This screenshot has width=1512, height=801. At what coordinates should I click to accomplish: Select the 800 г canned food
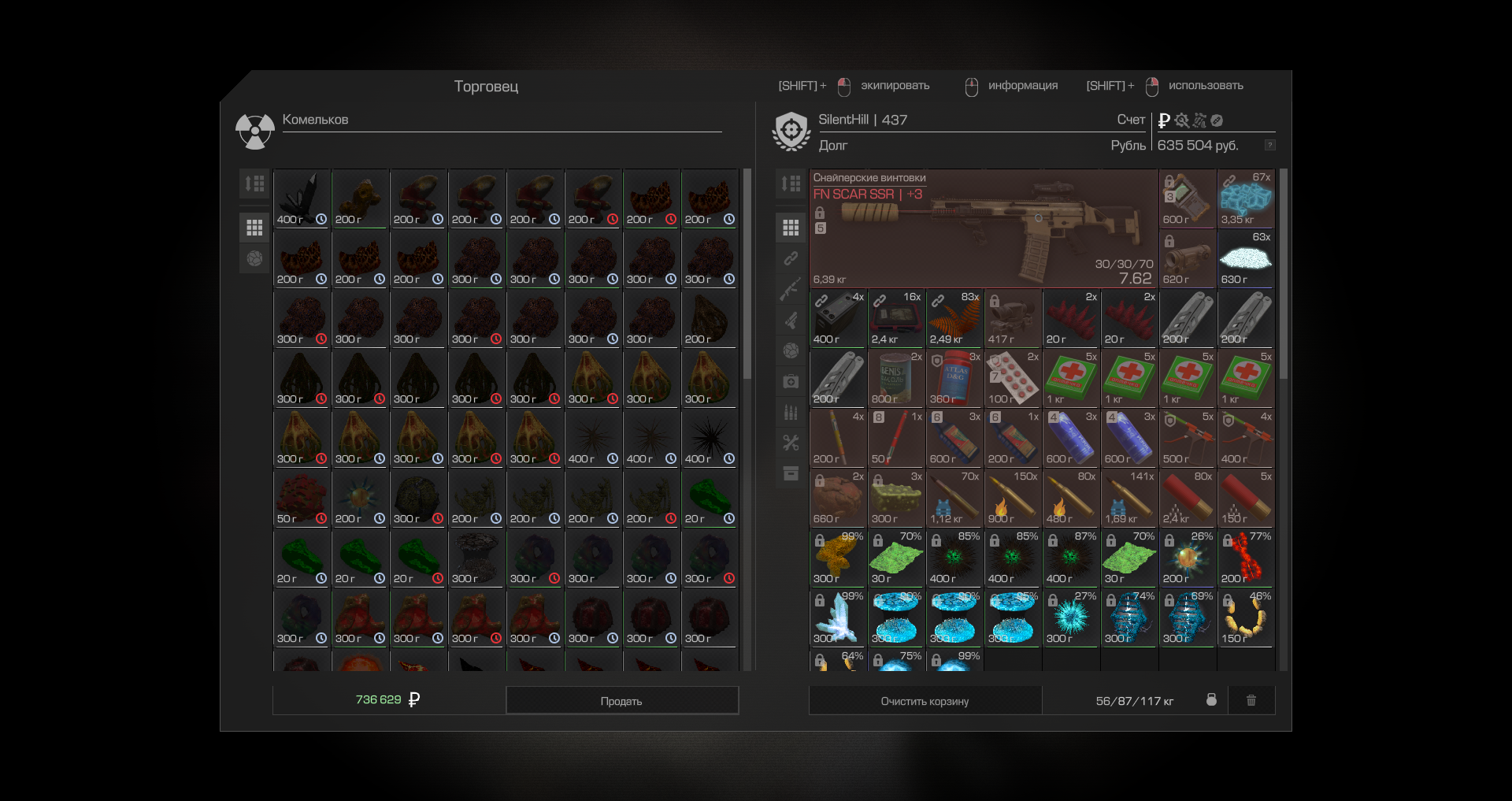tap(896, 378)
